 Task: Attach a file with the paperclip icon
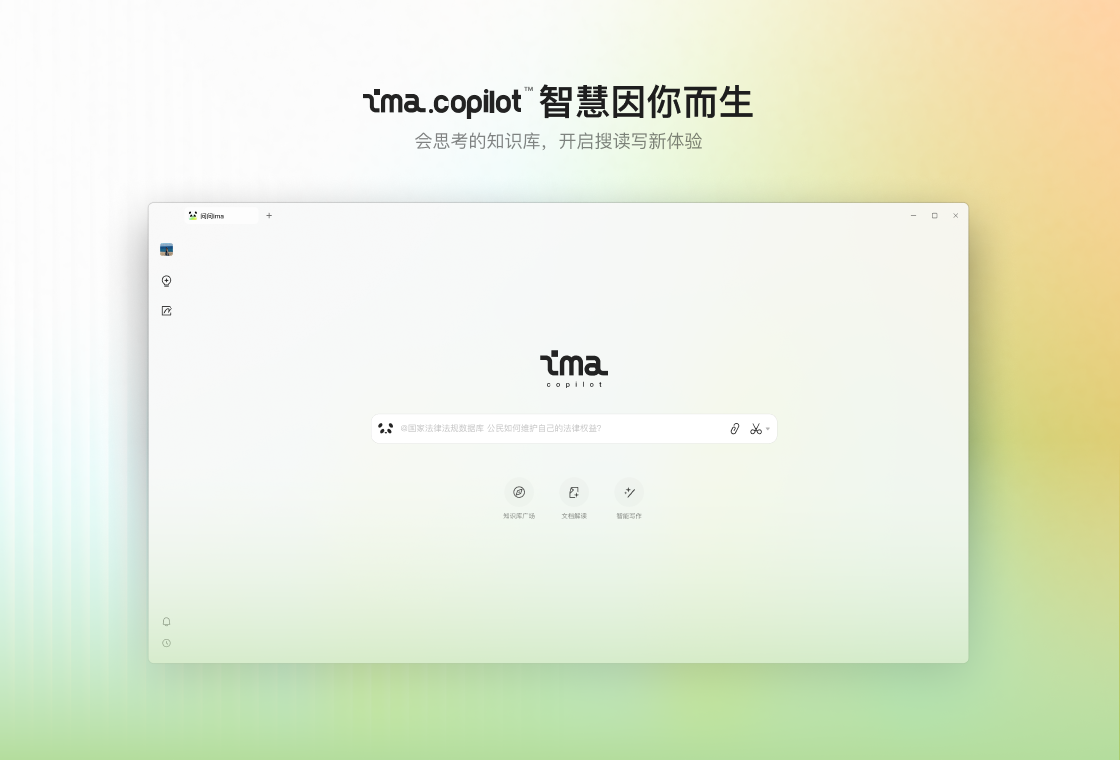point(734,429)
